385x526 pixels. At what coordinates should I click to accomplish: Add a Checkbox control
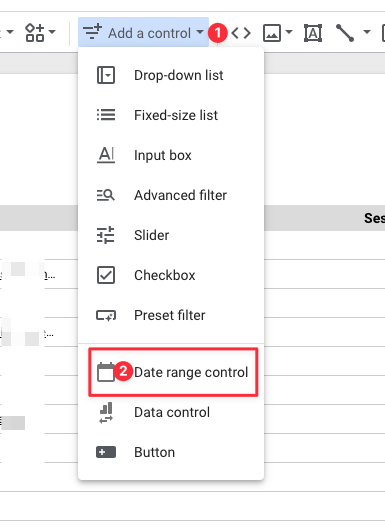click(x=171, y=275)
